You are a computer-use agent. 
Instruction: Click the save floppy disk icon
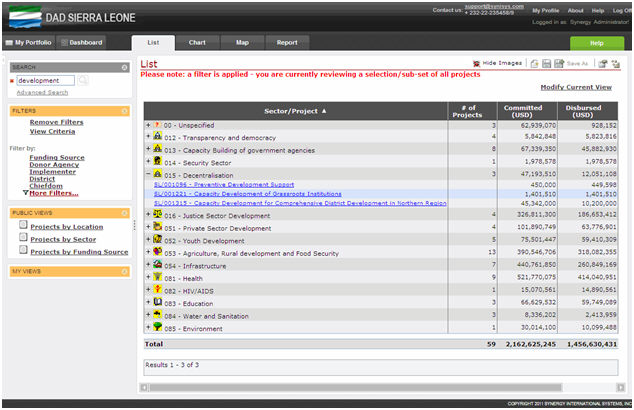[546, 63]
